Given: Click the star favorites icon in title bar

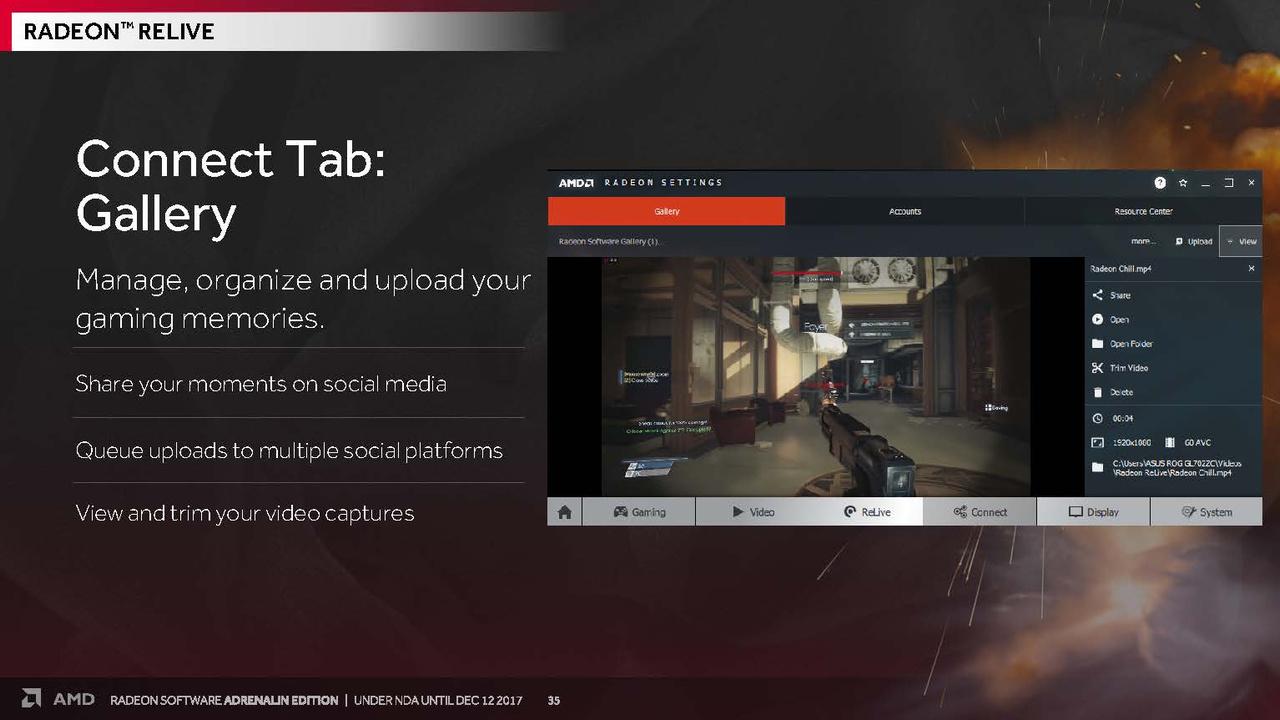Looking at the screenshot, I should [1183, 183].
